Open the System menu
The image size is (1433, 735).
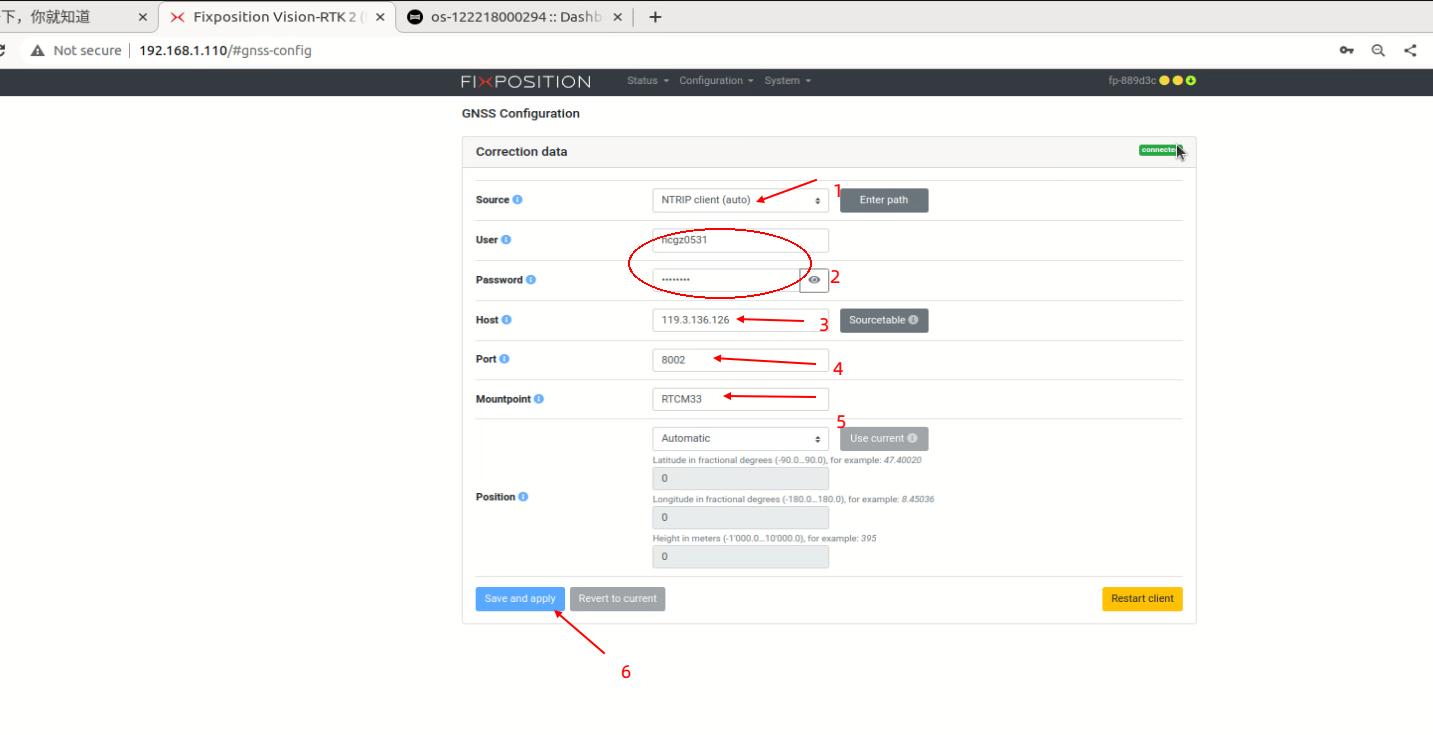(788, 81)
